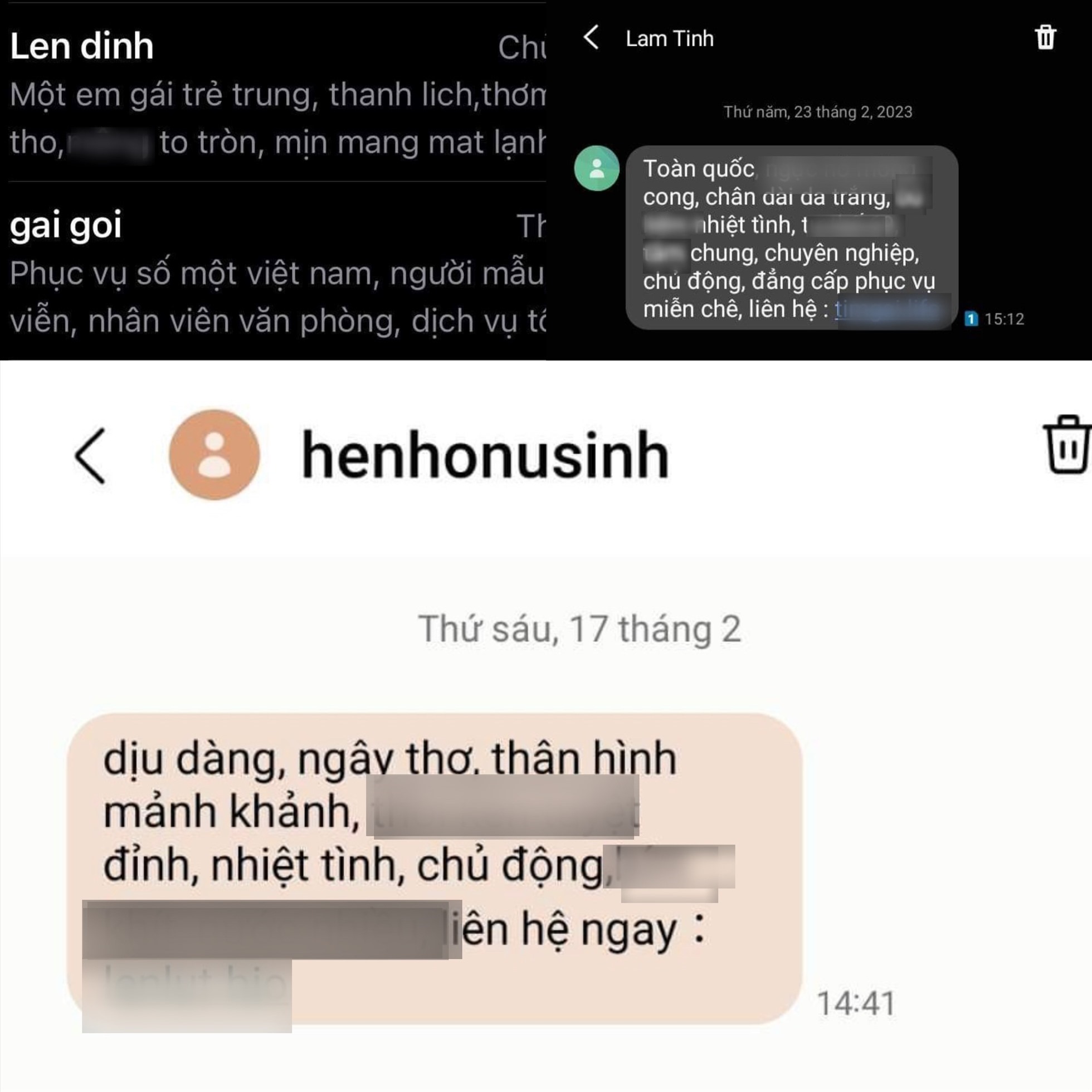Tap the SIM 1 indicator next to 15:12
The image size is (1092, 1092).
[x=971, y=319]
